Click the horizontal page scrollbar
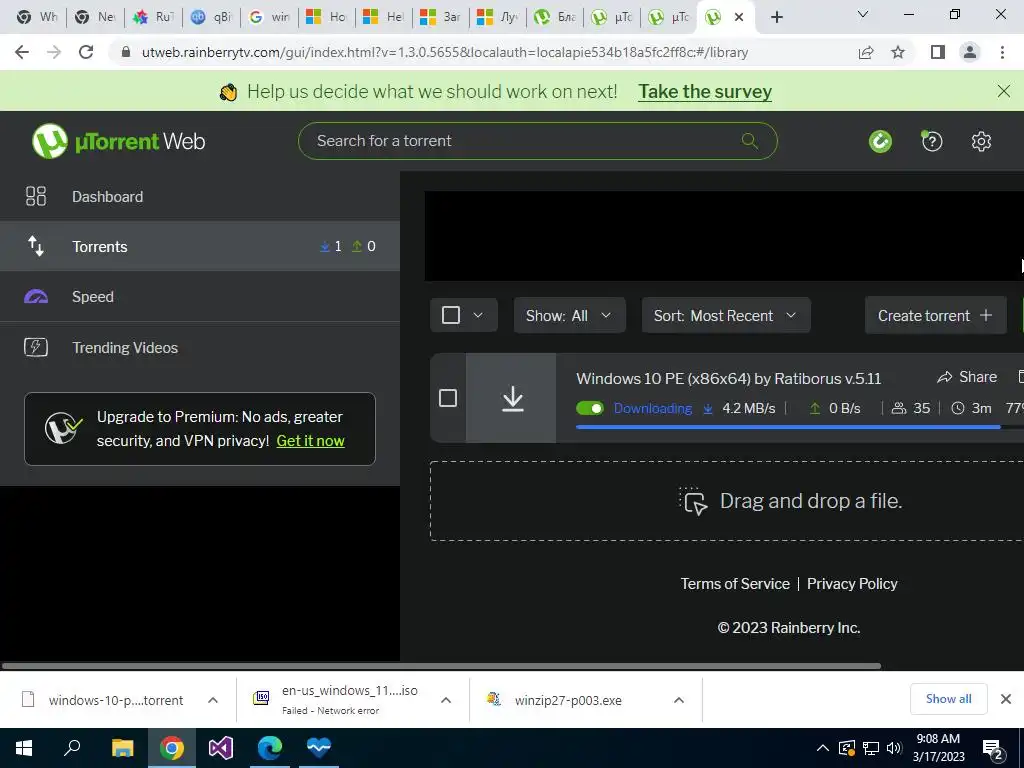The image size is (1024, 768). tap(441, 666)
